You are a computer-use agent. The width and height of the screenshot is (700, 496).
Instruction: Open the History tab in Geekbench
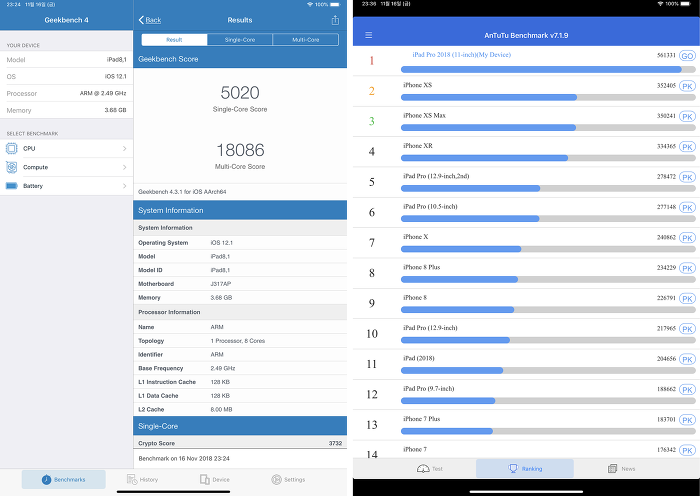click(x=142, y=479)
